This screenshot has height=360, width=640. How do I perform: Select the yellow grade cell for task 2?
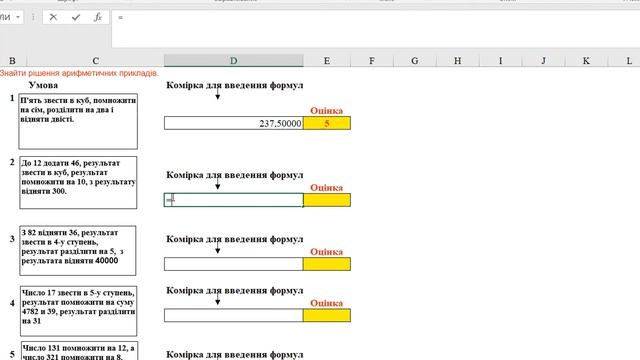(x=327, y=200)
